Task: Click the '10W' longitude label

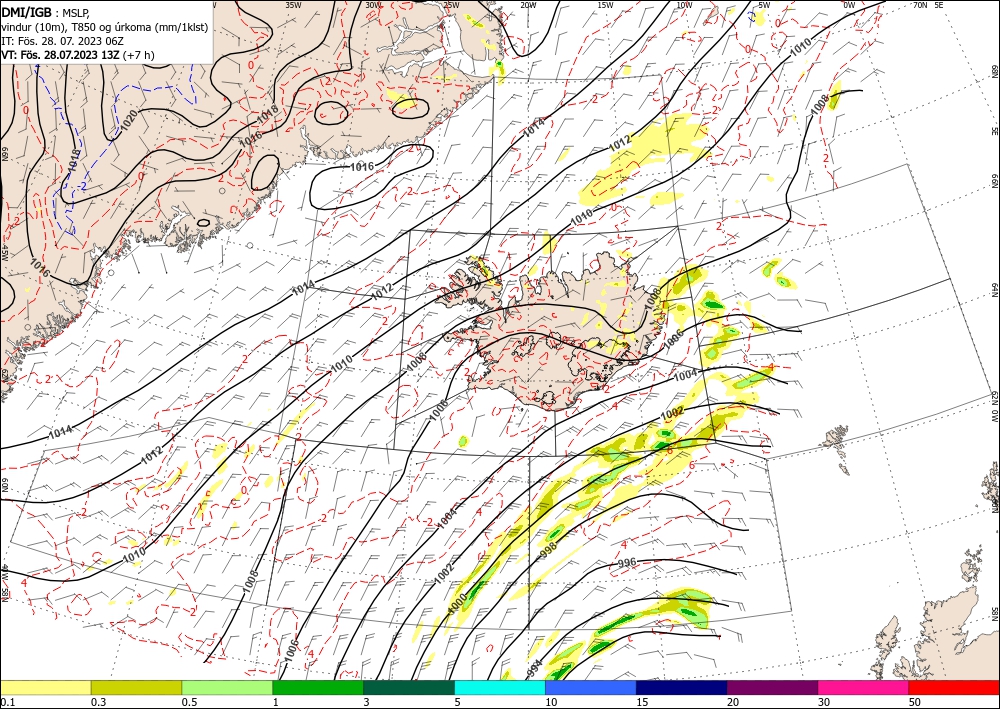Action: 684,4
